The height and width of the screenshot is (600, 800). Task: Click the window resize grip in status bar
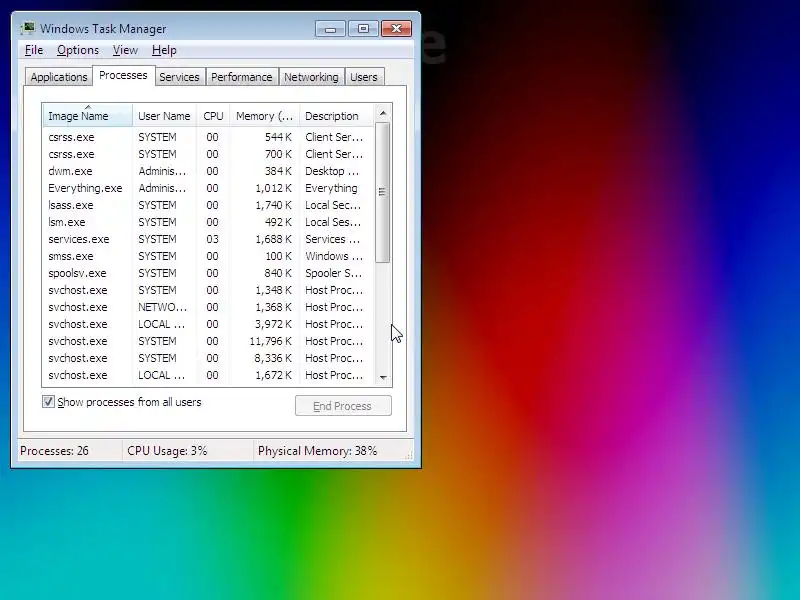click(x=409, y=456)
